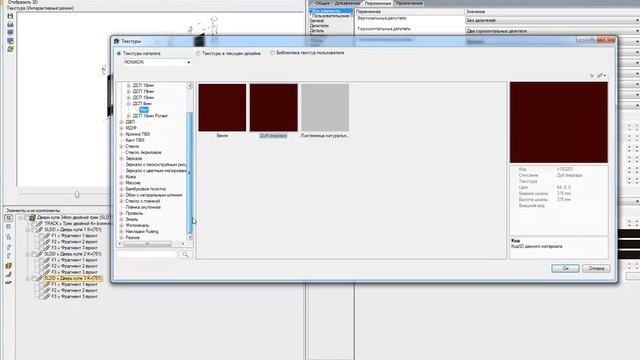
Task: Click the bottom icon in the components sidebar
Action: pyautogui.click(x=9, y=282)
